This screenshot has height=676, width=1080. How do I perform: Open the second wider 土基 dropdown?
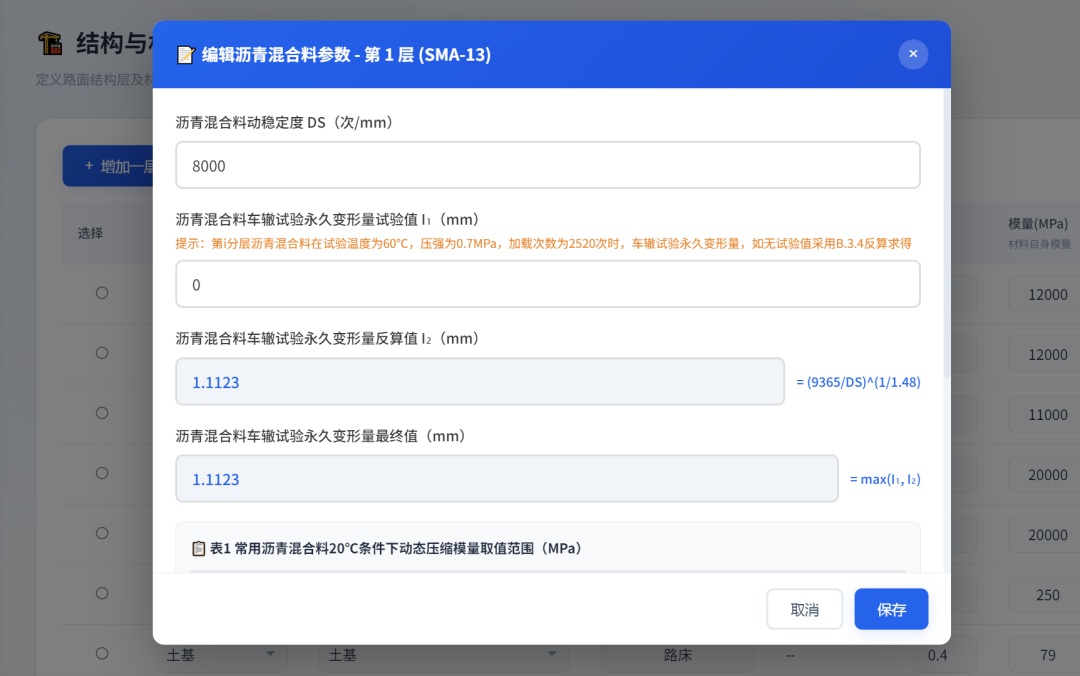click(x=444, y=655)
